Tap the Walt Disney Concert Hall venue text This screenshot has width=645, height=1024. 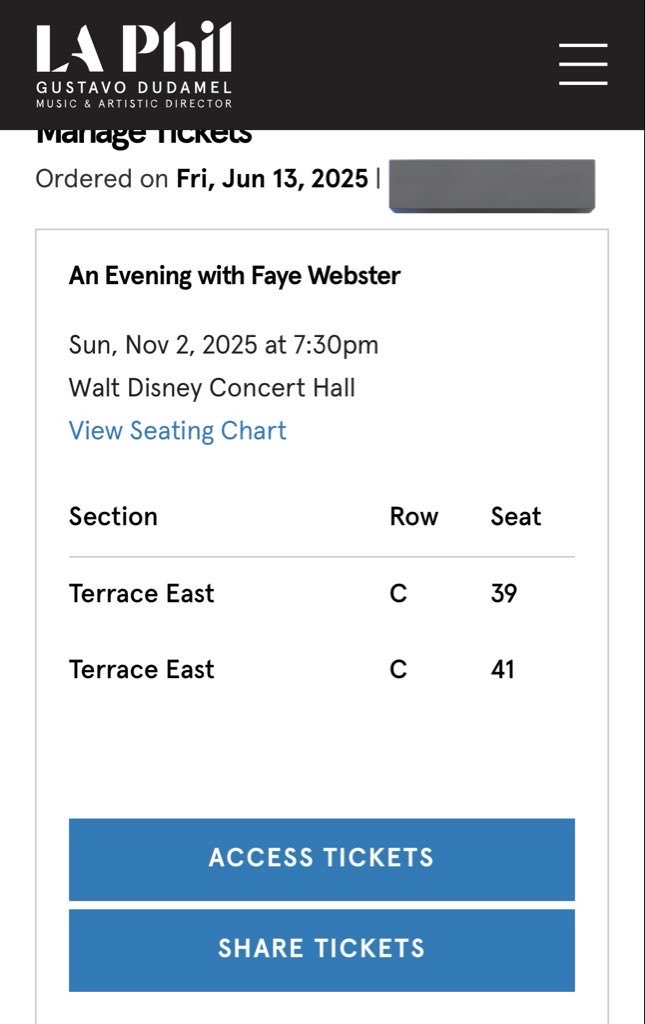pos(212,388)
